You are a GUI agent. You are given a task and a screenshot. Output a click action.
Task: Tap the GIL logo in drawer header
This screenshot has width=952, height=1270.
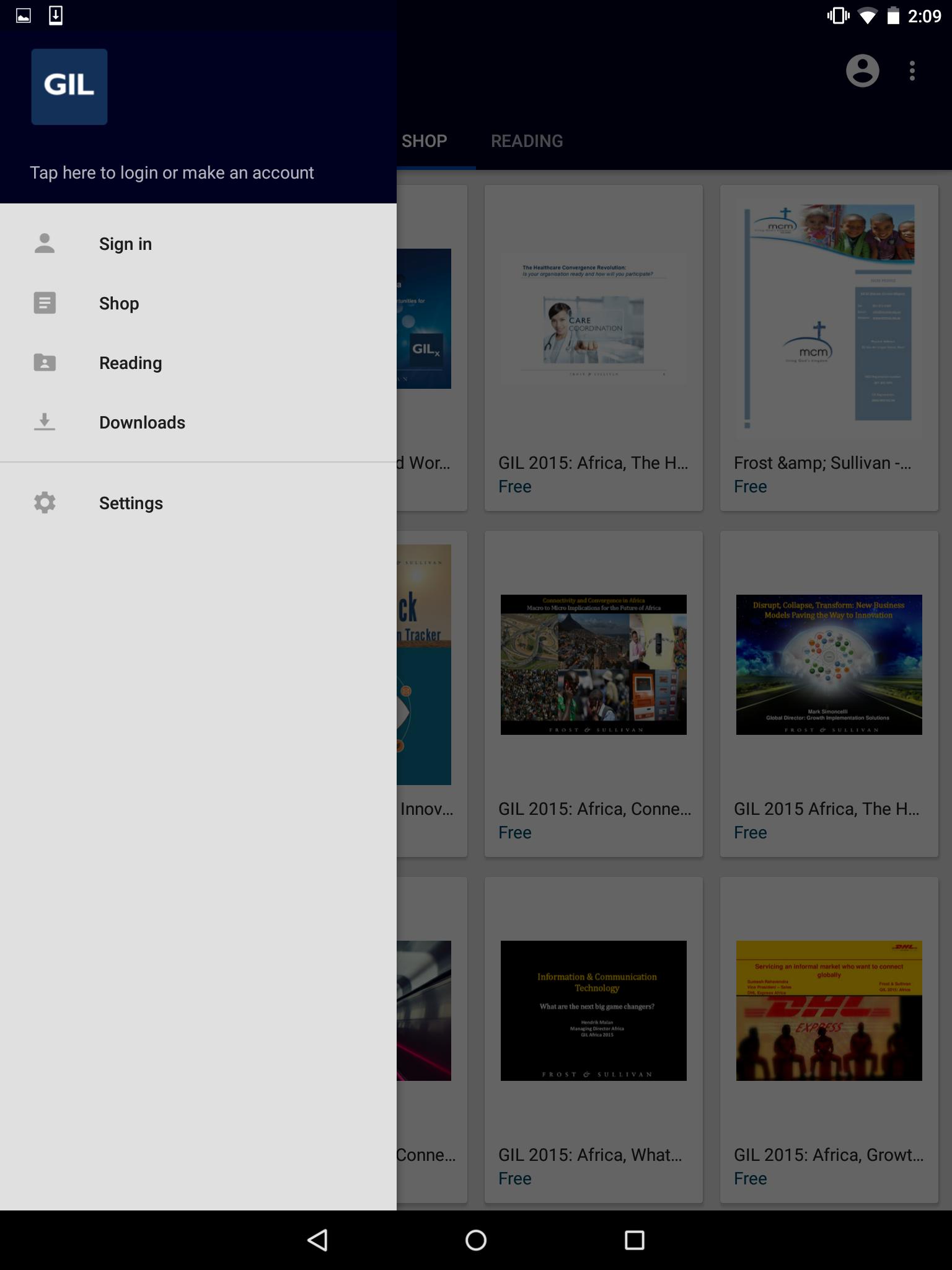69,87
